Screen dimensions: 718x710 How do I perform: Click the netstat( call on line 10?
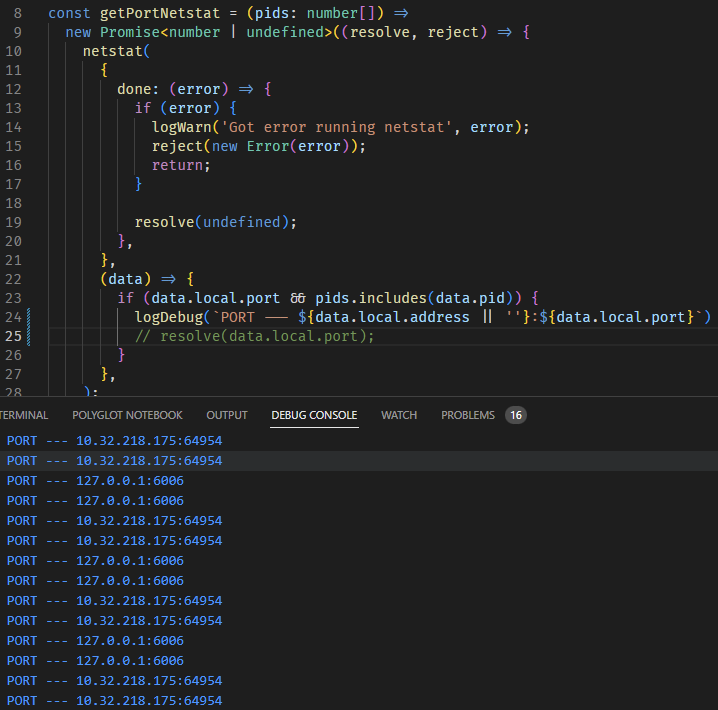[x=116, y=51]
